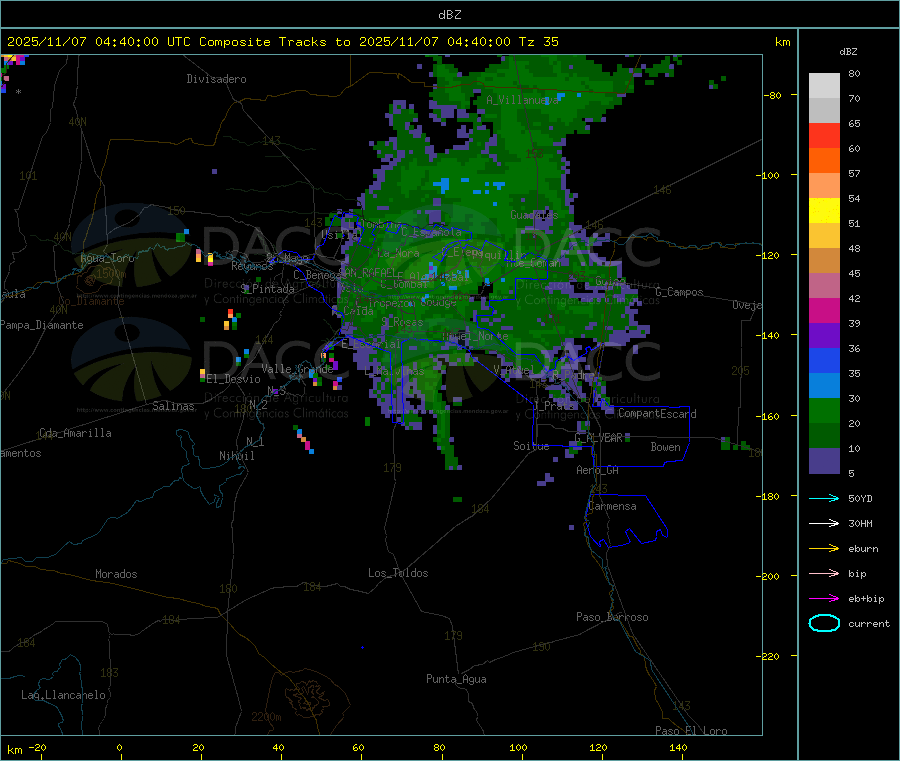This screenshot has width=900, height=761.
Task: Select the pink bip arrow symbol
Action: coord(824,573)
